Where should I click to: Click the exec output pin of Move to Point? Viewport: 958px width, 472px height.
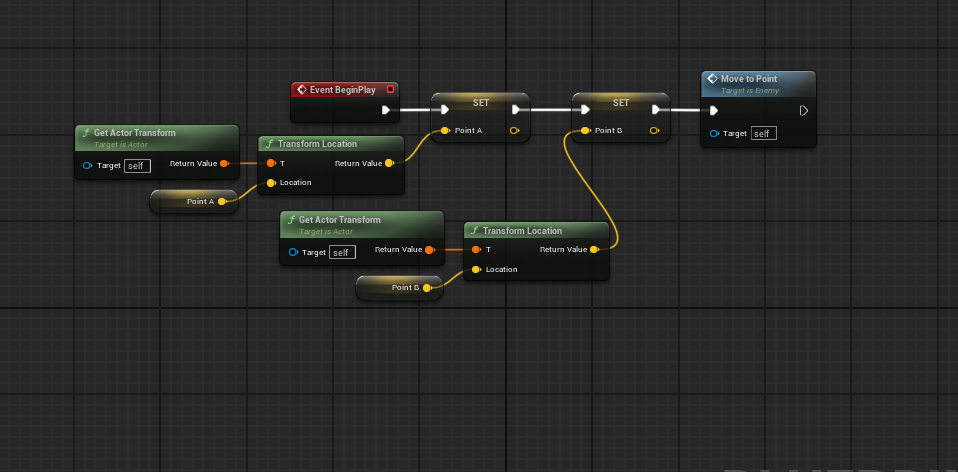tap(803, 111)
